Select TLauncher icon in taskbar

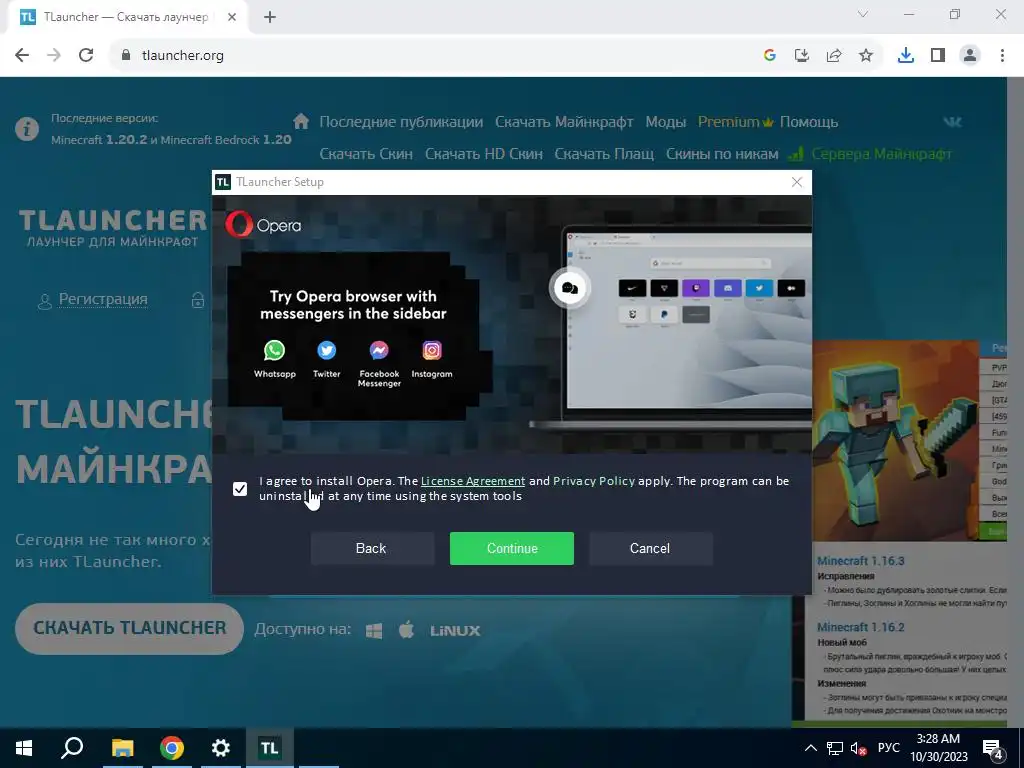[270, 748]
